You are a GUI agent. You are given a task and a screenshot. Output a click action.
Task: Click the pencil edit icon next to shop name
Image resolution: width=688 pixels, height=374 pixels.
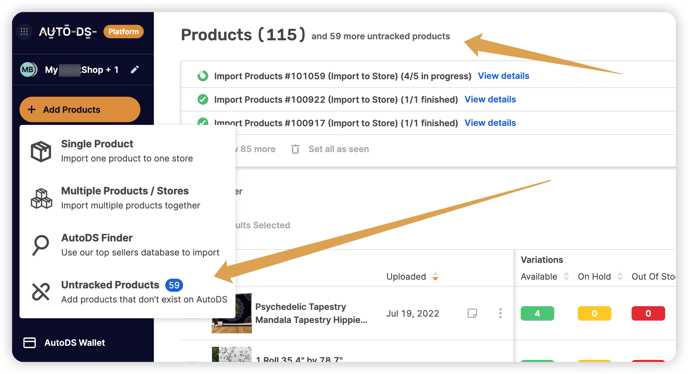(x=135, y=69)
